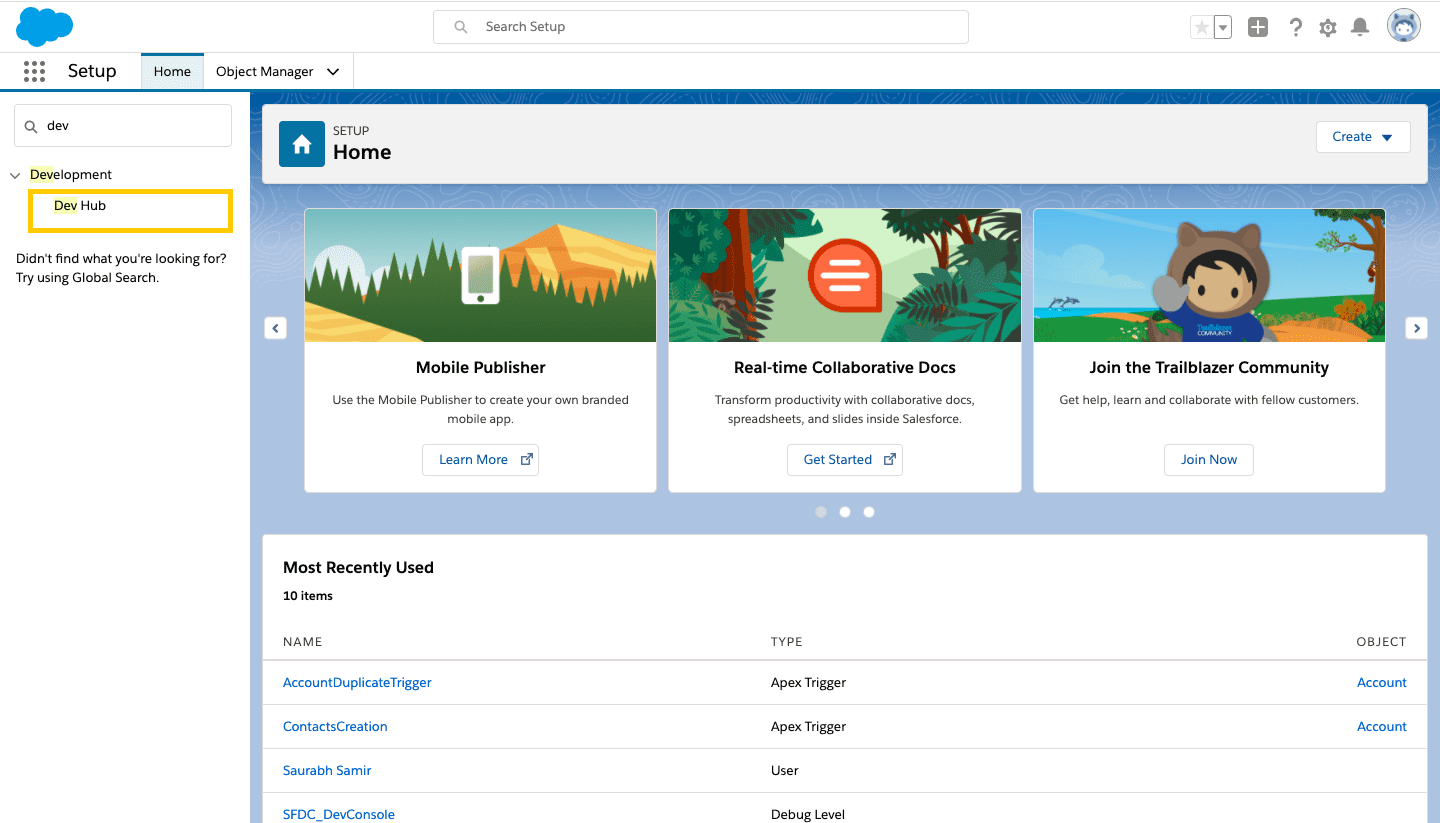
Task: Select the Object Manager tab
Action: point(265,72)
